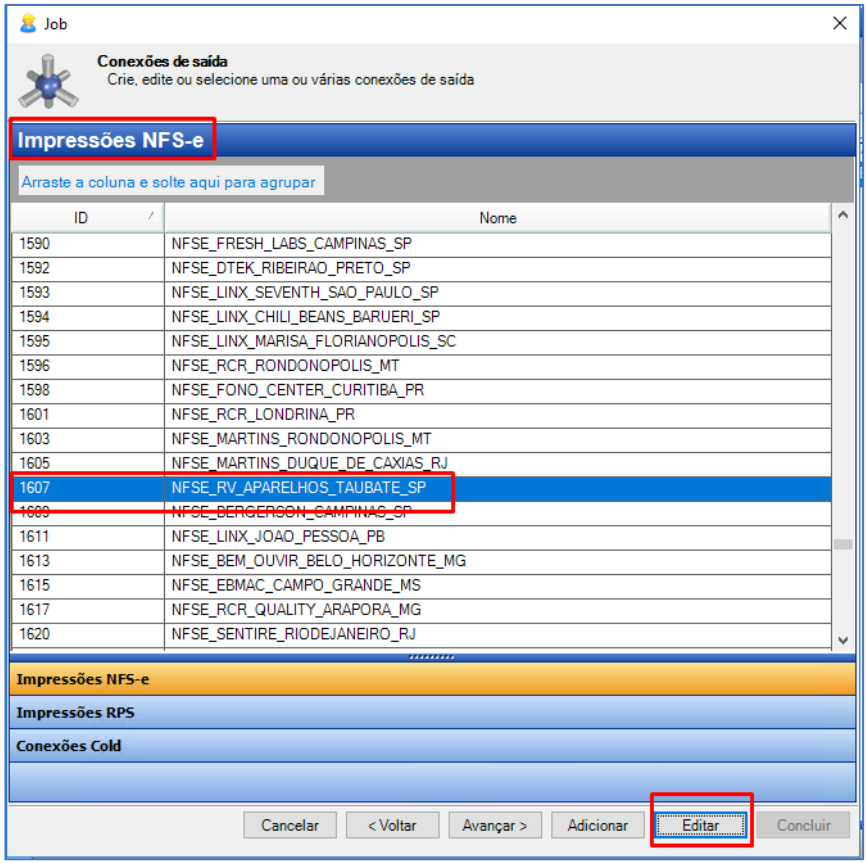Select the NFSE_RV_APARELHOS_TAUBATE_SP row

point(298,488)
